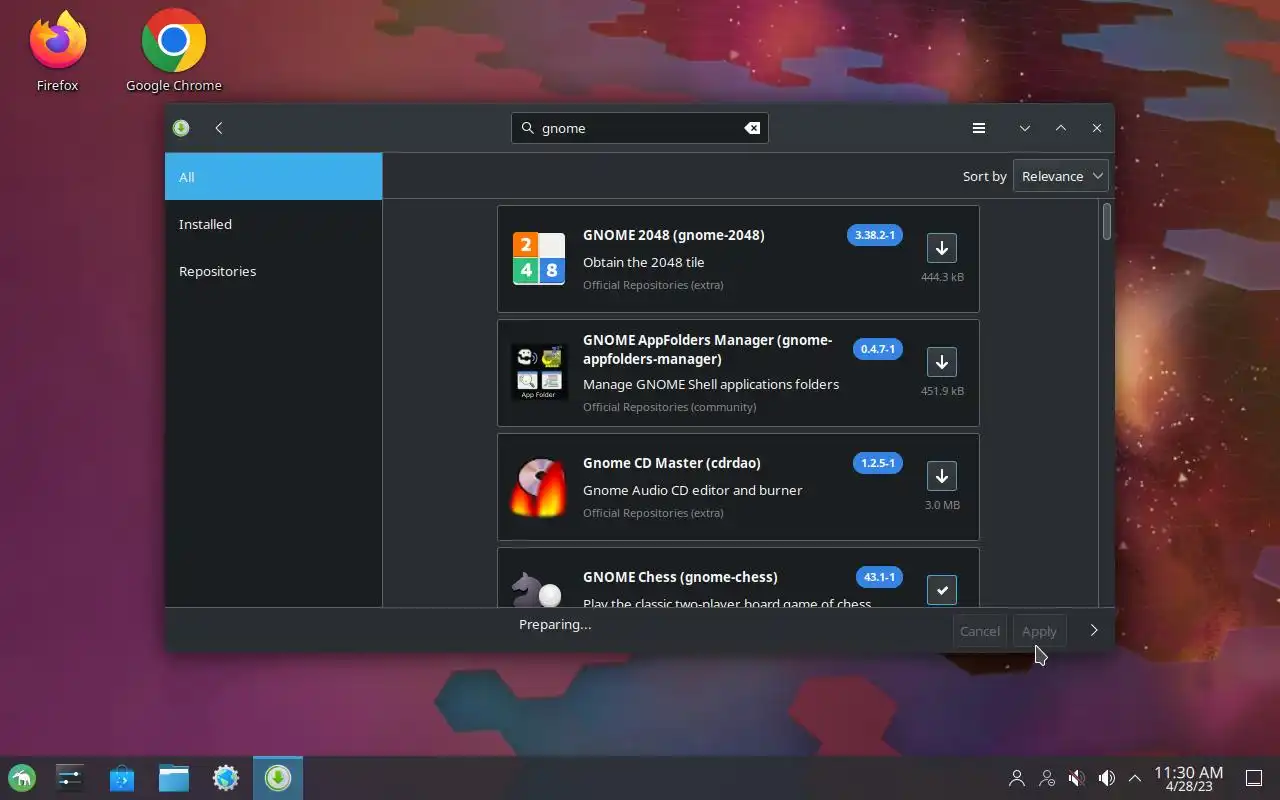
Task: Click the Pamac app icon in title bar
Action: (x=181, y=128)
